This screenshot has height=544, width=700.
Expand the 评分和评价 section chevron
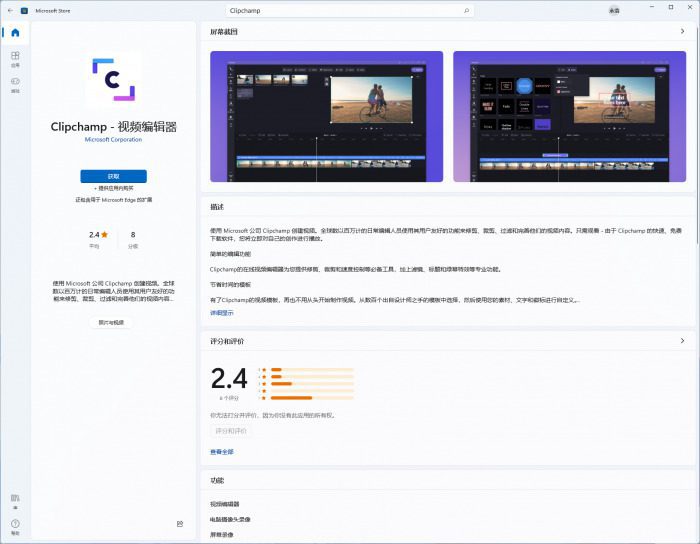pyautogui.click(x=682, y=341)
